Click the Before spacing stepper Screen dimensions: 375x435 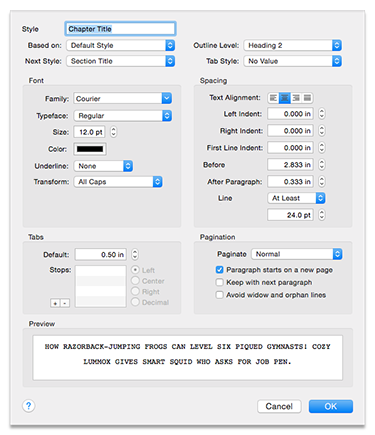[x=321, y=165]
